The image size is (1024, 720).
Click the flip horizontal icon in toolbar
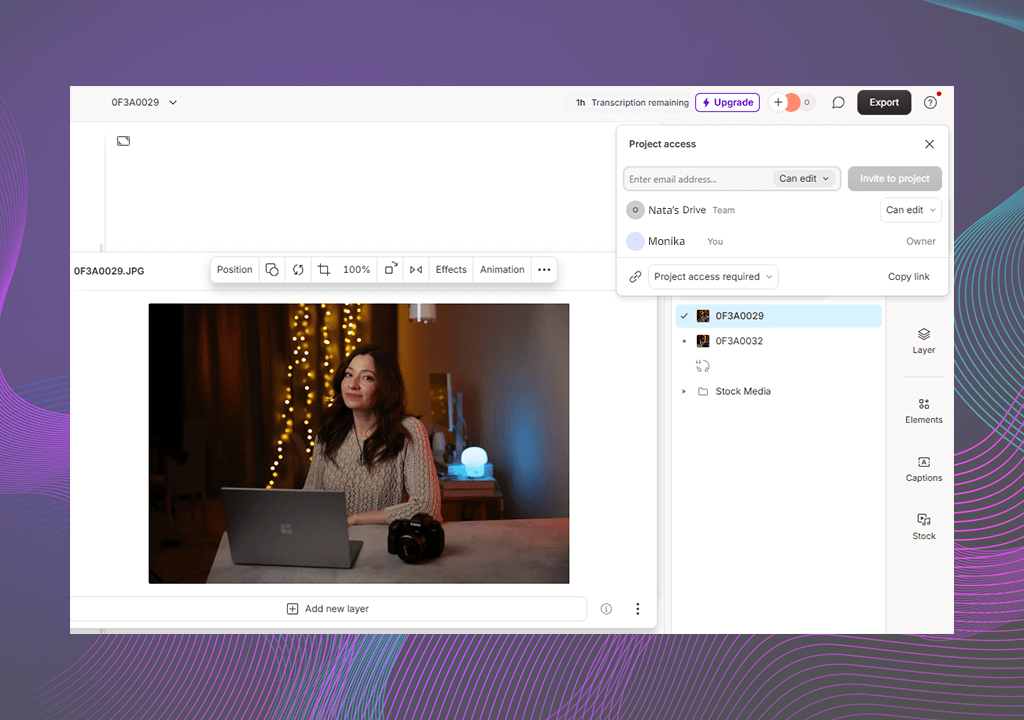click(416, 269)
